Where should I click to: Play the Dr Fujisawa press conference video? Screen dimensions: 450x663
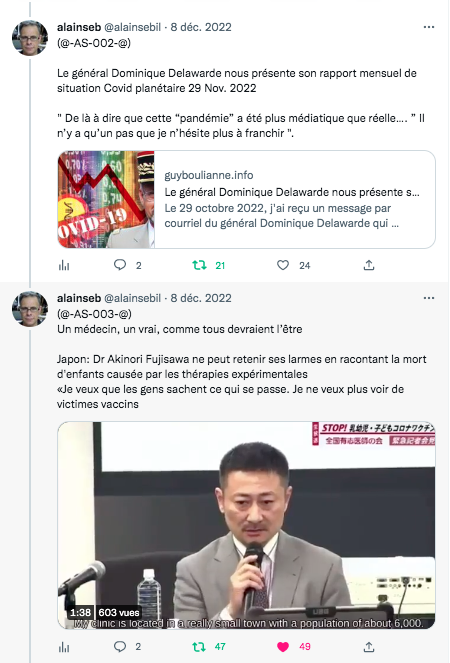(x=247, y=525)
